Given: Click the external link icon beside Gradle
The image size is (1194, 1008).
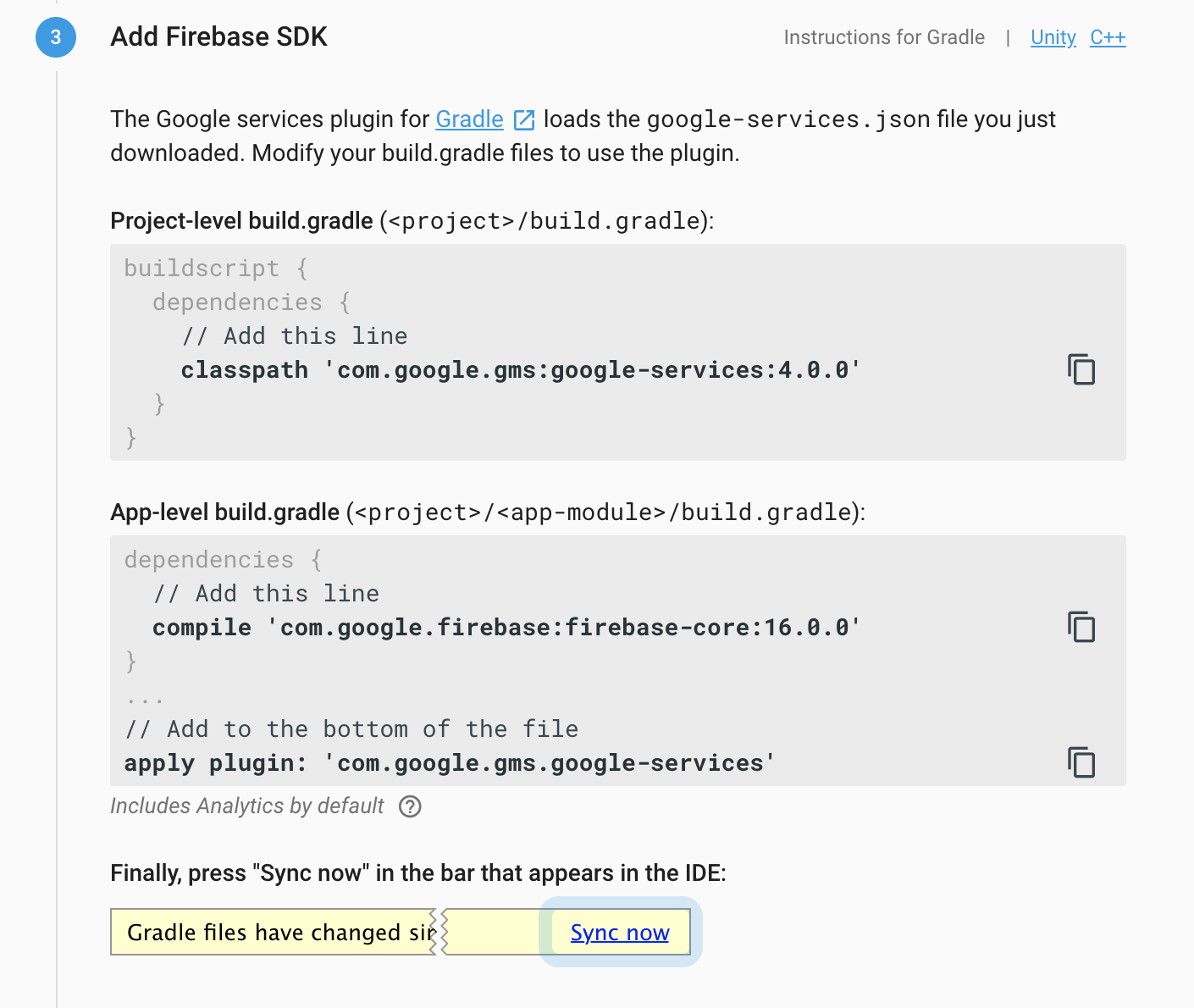Looking at the screenshot, I should click(x=524, y=119).
